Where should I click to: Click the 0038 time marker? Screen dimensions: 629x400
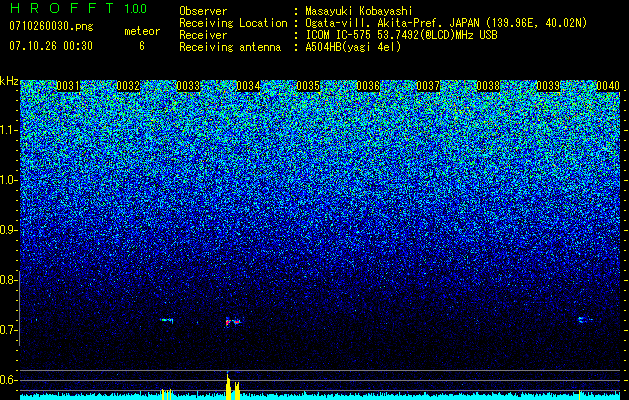tap(488, 86)
